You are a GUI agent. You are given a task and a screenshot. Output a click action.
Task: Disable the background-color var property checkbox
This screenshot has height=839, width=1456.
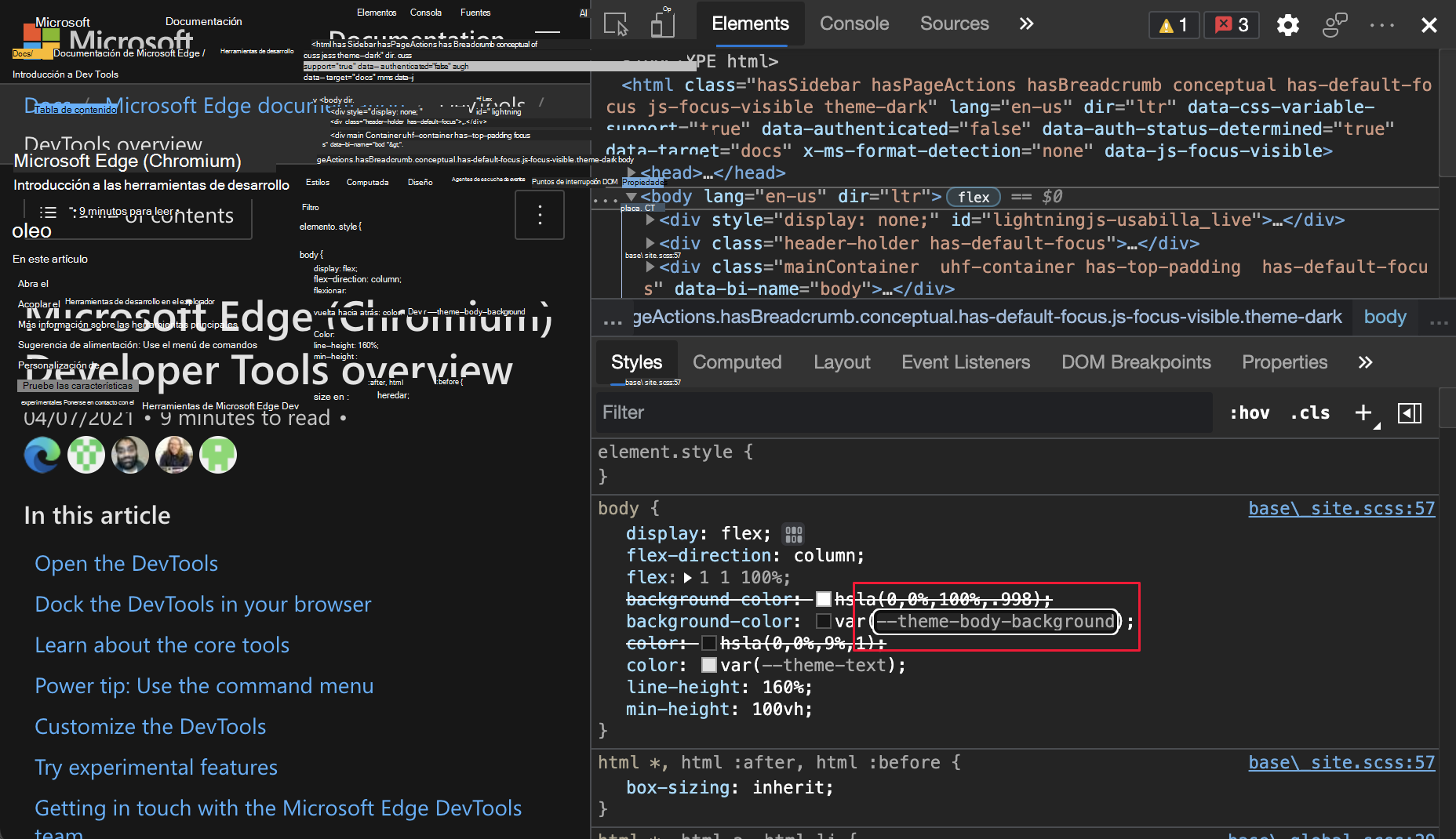824,621
